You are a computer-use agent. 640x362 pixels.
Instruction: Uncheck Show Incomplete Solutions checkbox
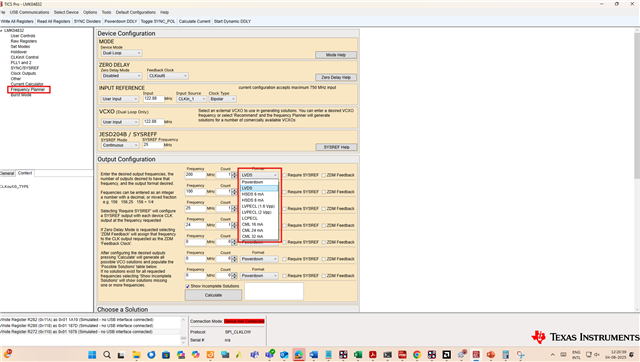tap(188, 286)
